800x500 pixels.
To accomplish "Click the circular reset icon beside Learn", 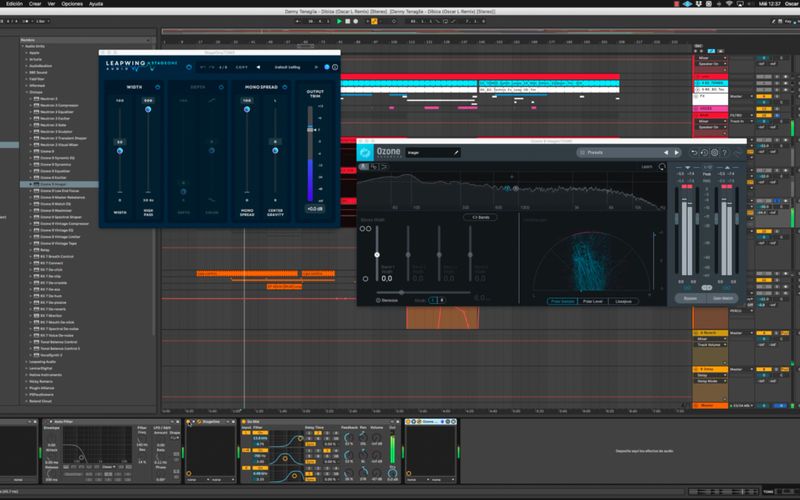I will [662, 167].
